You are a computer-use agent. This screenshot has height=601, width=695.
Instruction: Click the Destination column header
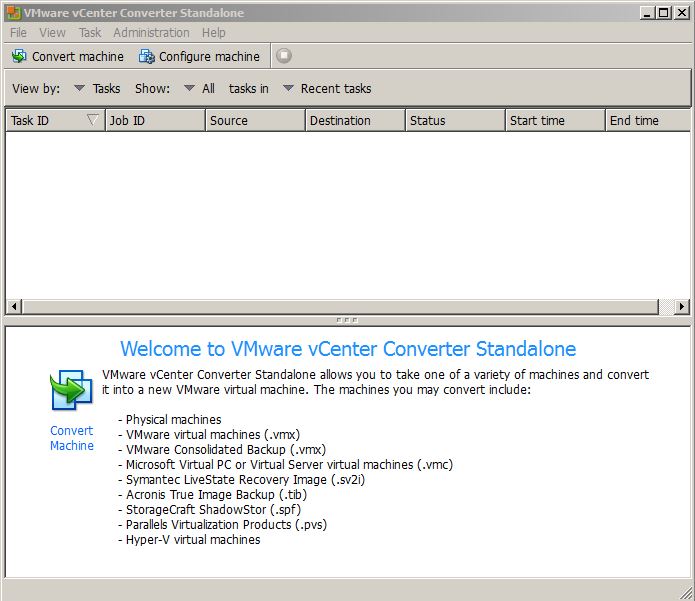pyautogui.click(x=355, y=121)
